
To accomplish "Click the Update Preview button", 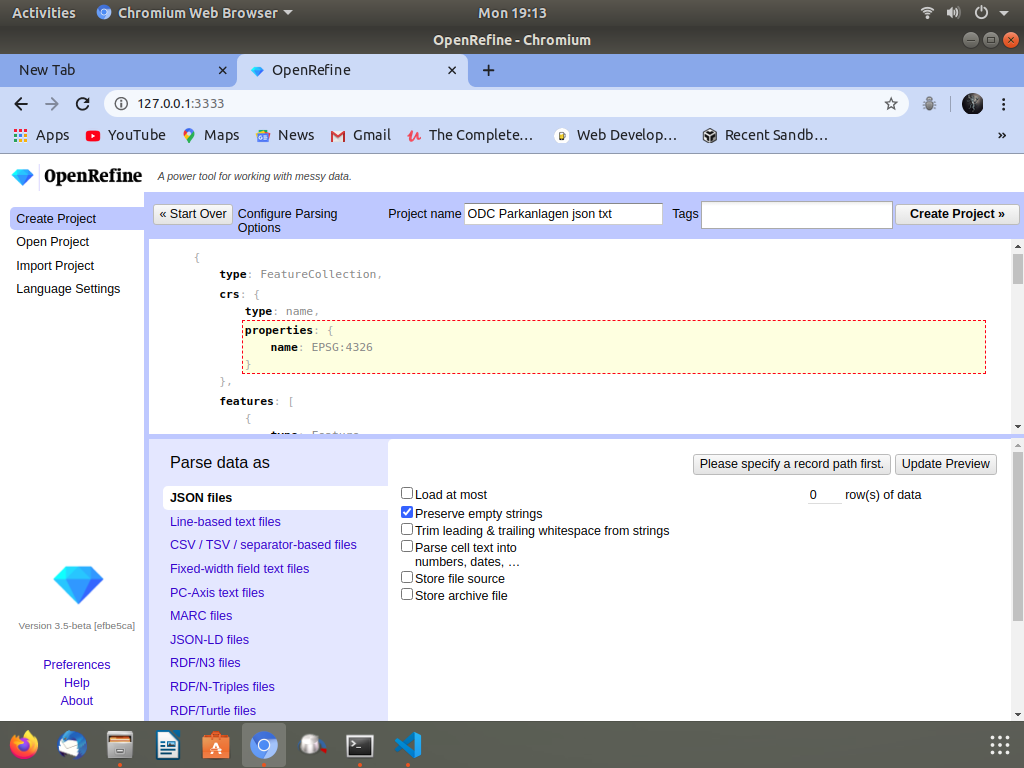I will (x=946, y=464).
